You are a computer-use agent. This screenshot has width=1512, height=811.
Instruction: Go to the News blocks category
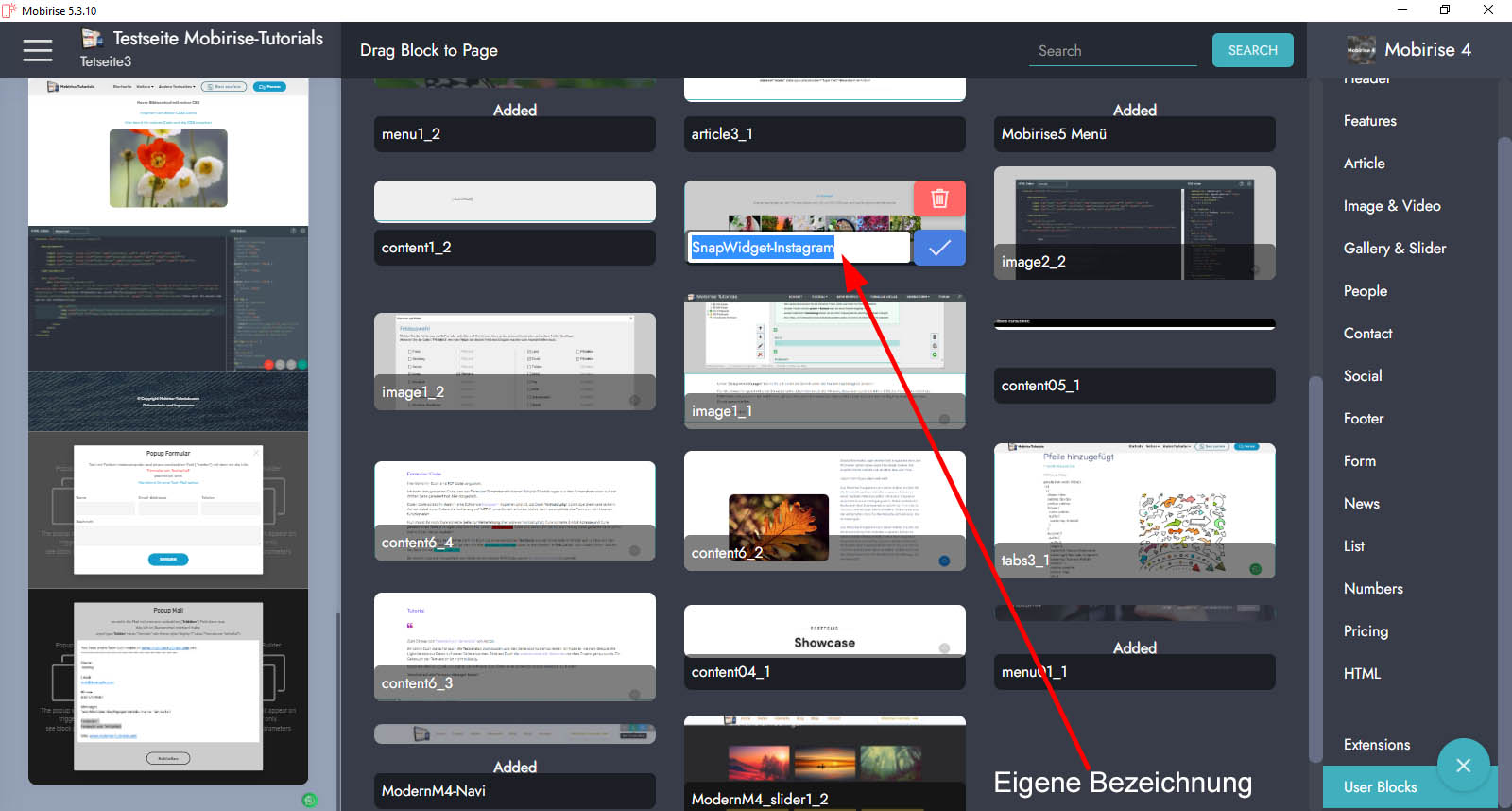tap(1361, 504)
